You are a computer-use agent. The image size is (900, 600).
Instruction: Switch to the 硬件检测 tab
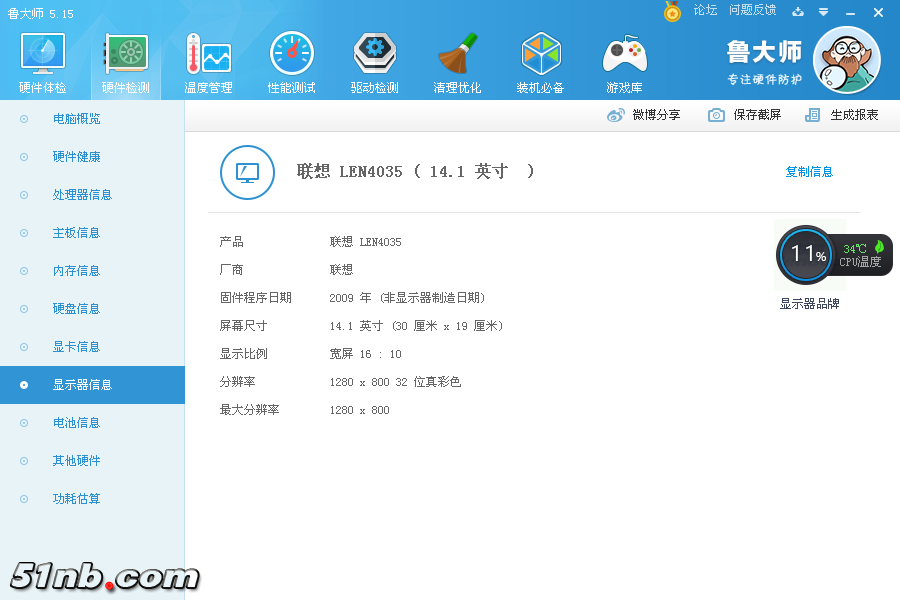click(x=126, y=62)
